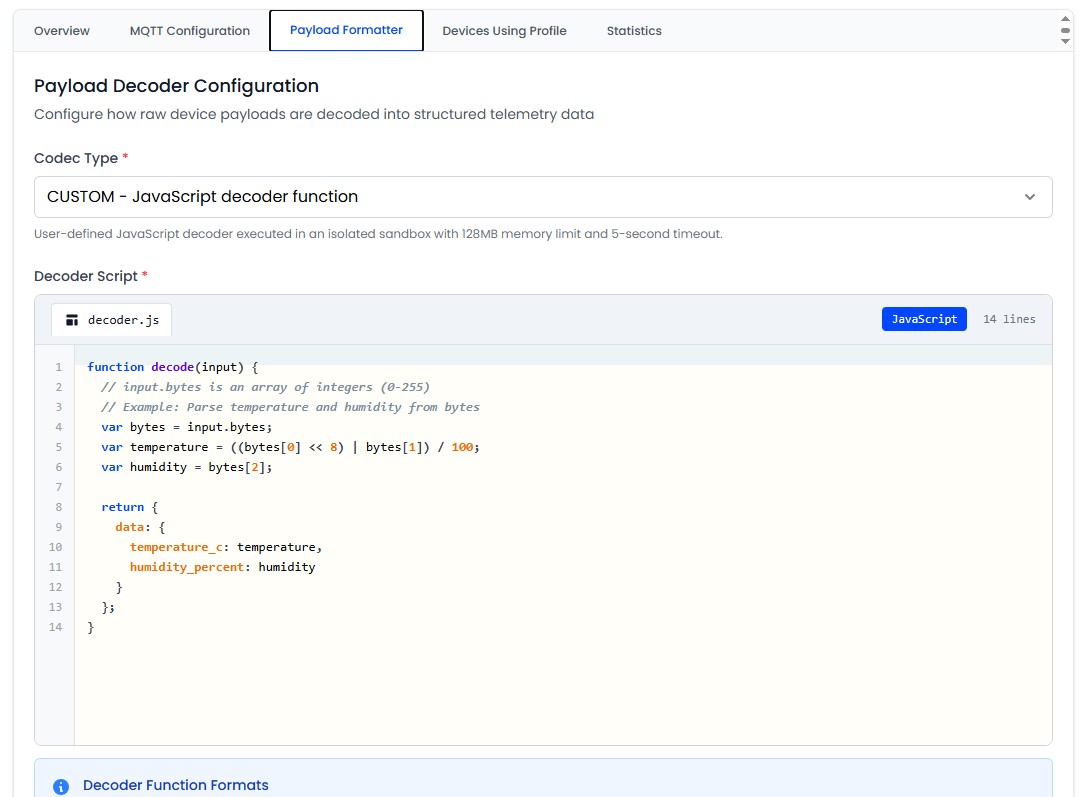Click the tab bar scroll up arrow
1081x797 pixels.
pos(1065,19)
